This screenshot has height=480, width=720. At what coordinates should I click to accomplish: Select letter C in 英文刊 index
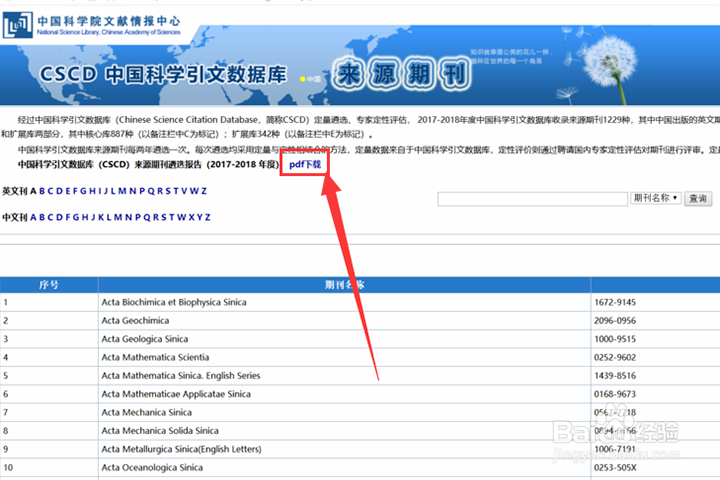(50, 191)
